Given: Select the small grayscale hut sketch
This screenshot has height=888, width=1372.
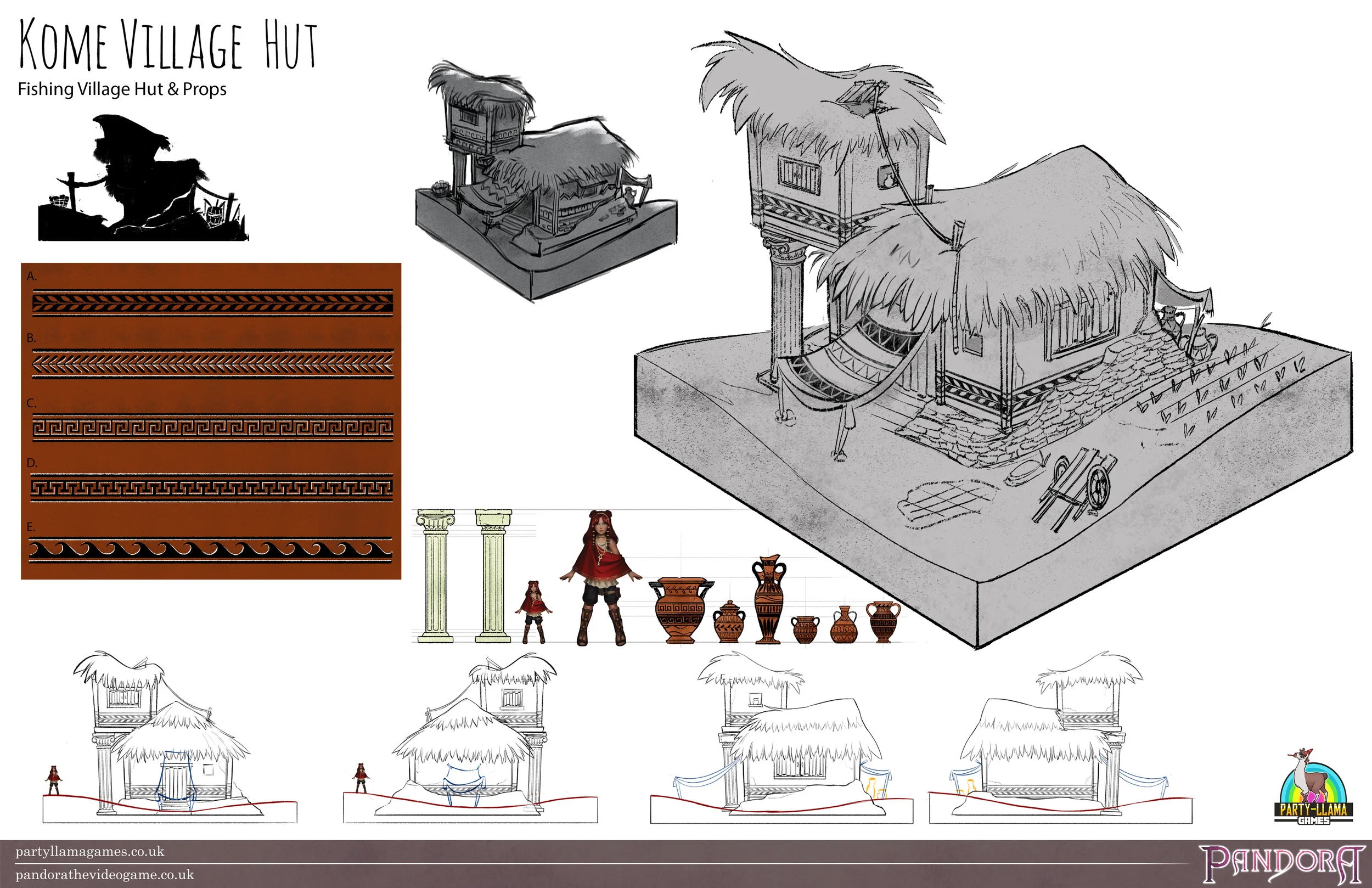Looking at the screenshot, I should tap(546, 180).
